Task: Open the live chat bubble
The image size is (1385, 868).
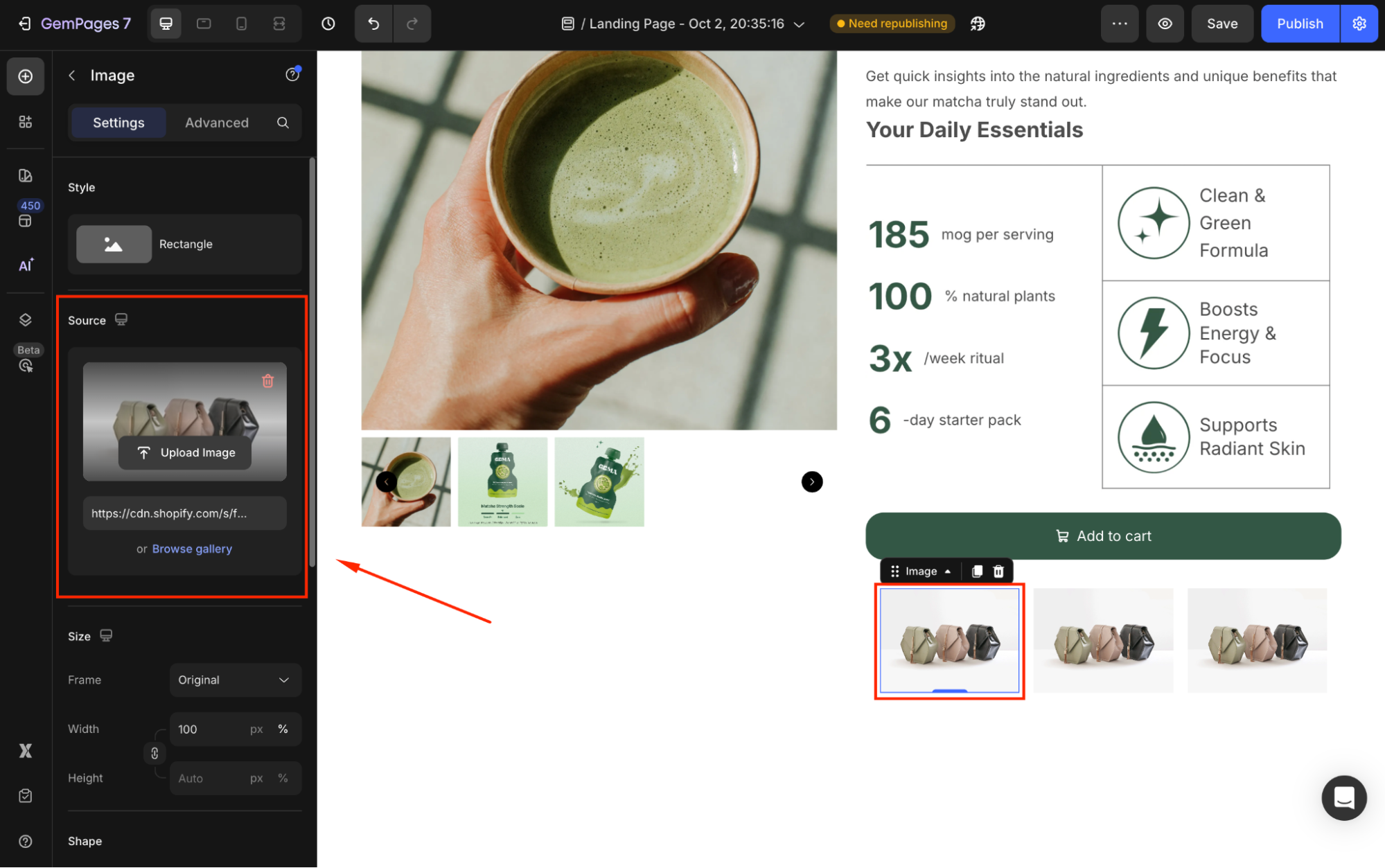Action: pos(1343,797)
